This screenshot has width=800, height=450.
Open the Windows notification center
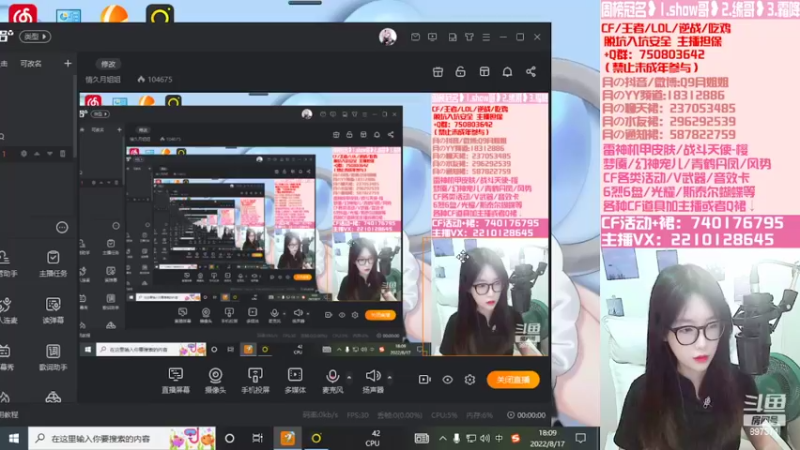(581, 438)
